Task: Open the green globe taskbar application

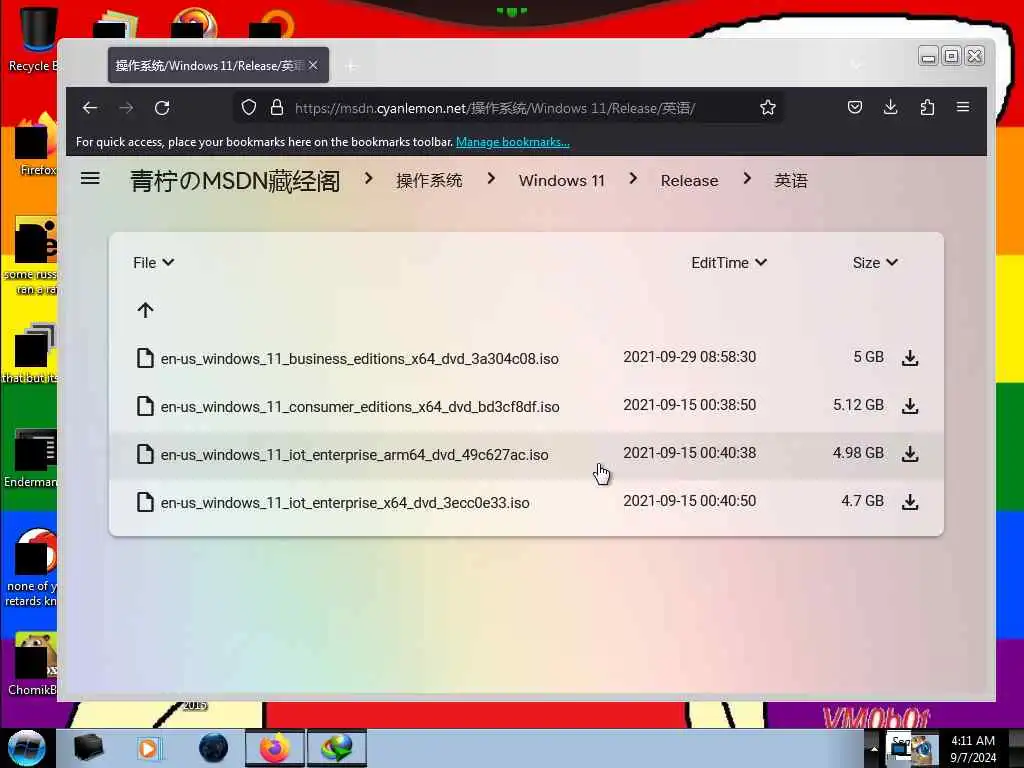Action: click(337, 748)
